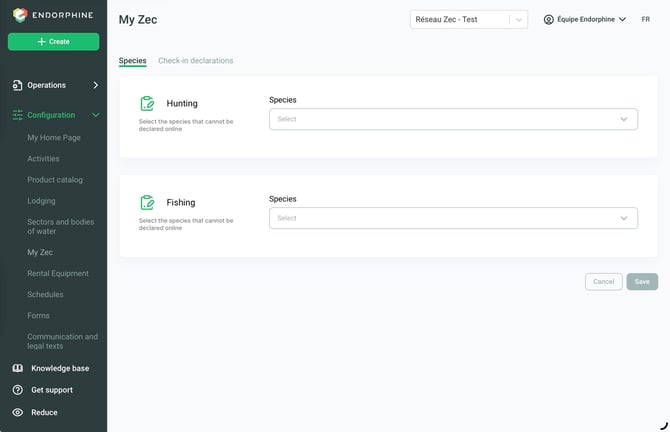Expand the Operations menu chevron
Image resolution: width=670 pixels, height=432 pixels.
(x=95, y=85)
